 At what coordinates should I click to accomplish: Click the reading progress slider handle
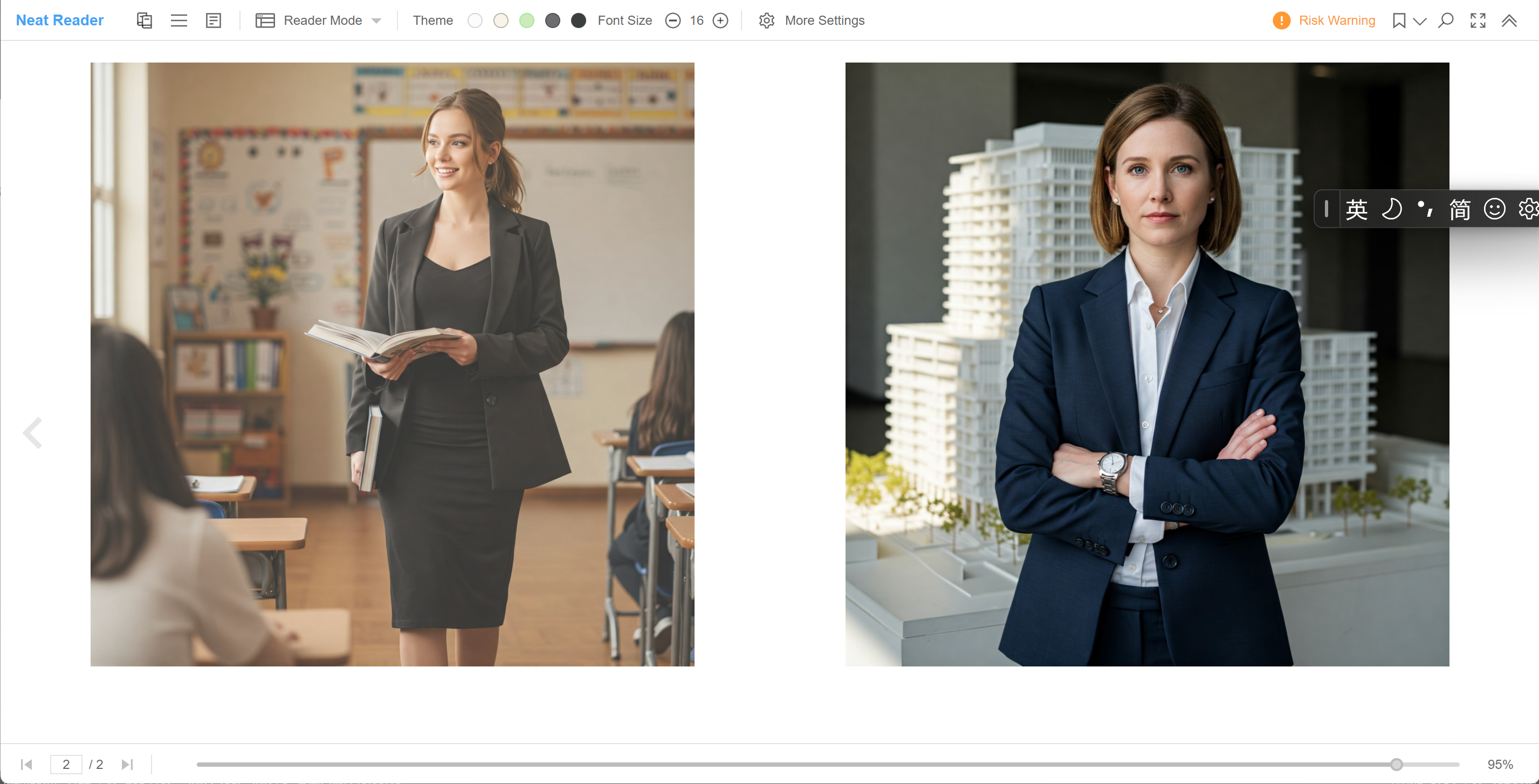coord(1396,764)
